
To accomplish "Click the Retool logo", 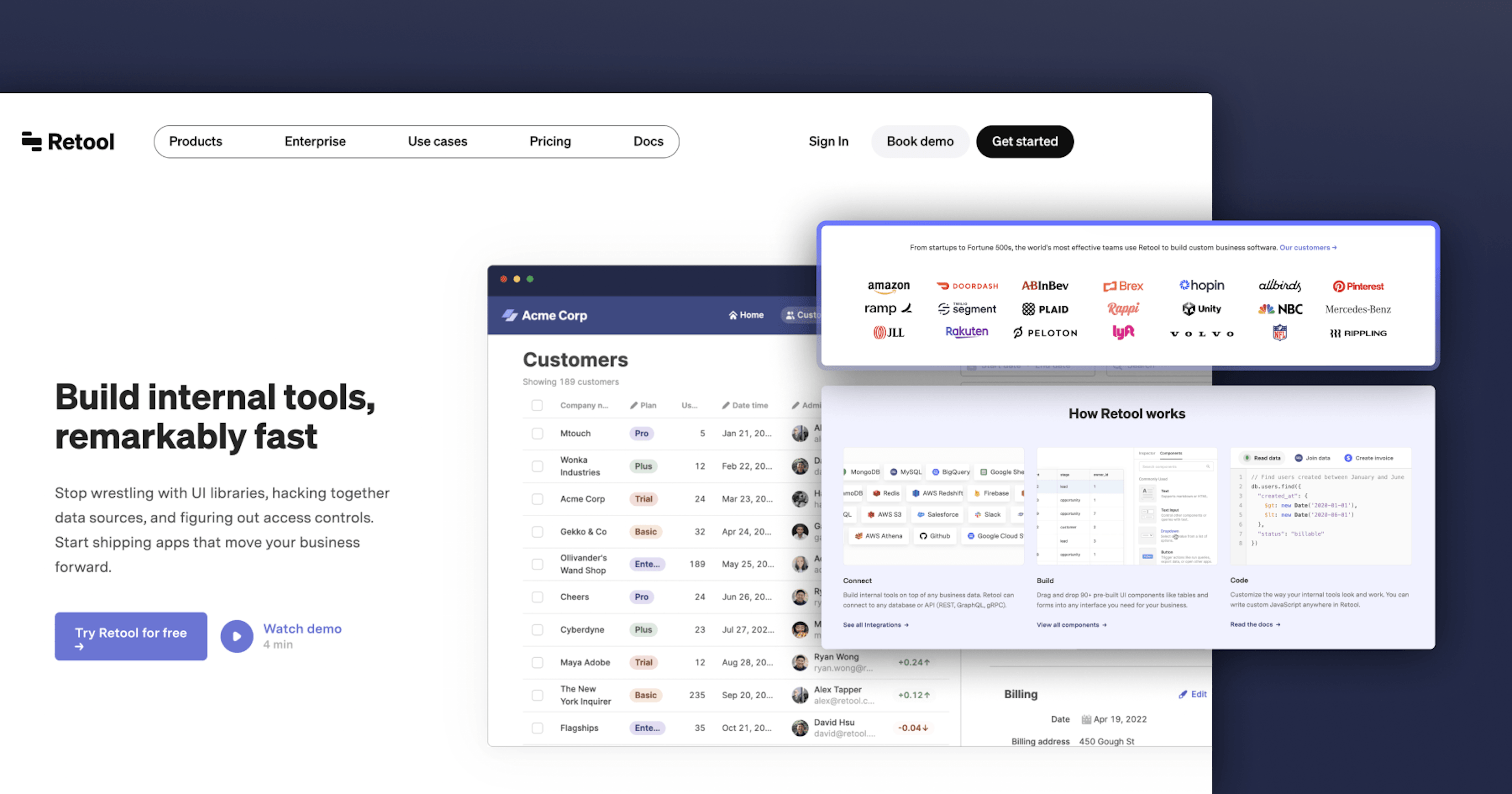I will pos(68,141).
